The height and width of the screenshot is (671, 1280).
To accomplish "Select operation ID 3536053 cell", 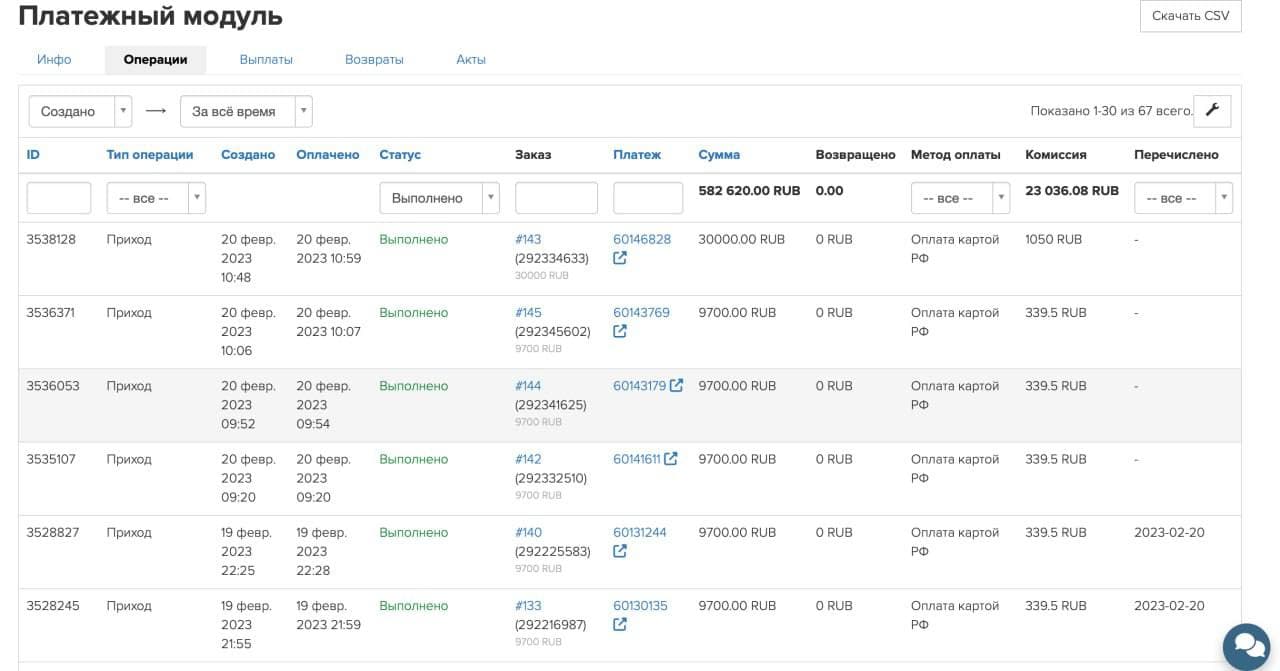I will click(53, 385).
